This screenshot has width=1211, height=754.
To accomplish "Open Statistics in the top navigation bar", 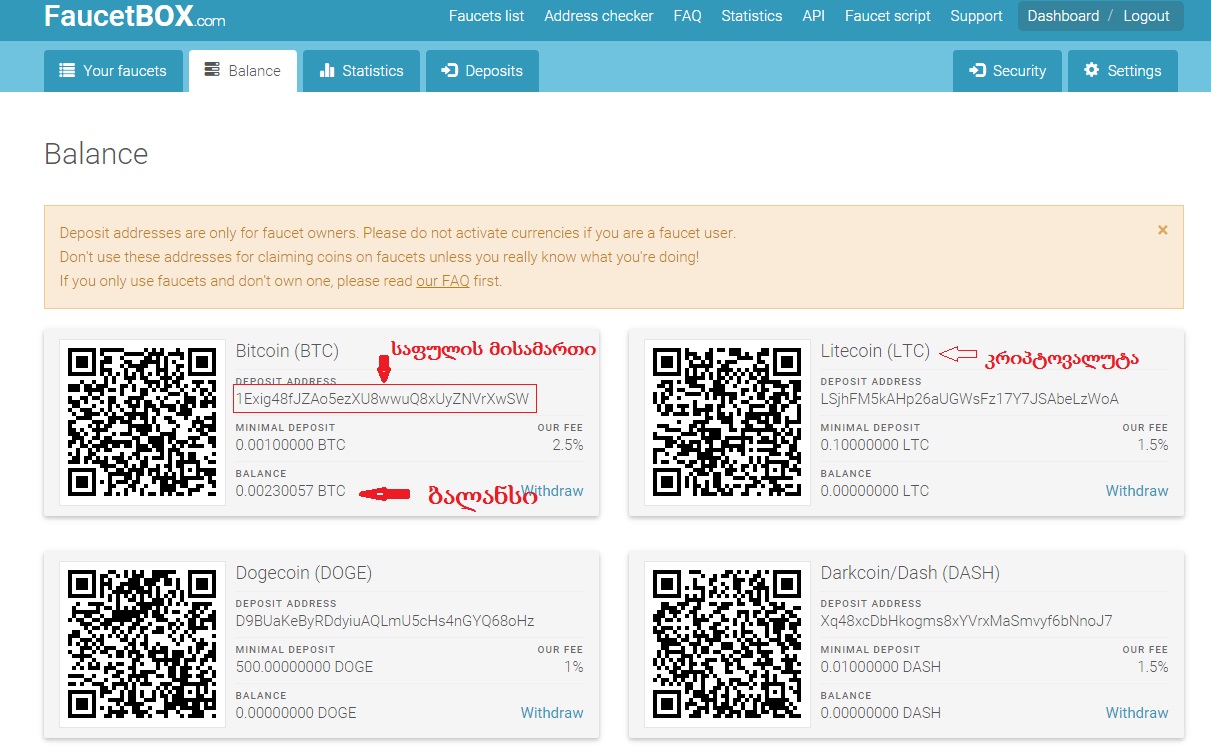I will [751, 16].
